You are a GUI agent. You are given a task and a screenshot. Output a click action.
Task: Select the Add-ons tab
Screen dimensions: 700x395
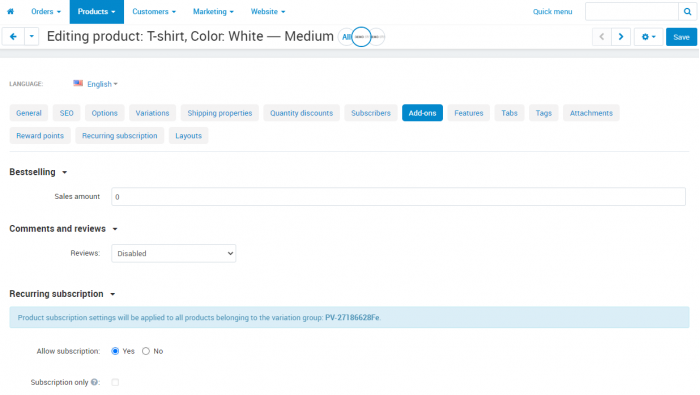422,113
